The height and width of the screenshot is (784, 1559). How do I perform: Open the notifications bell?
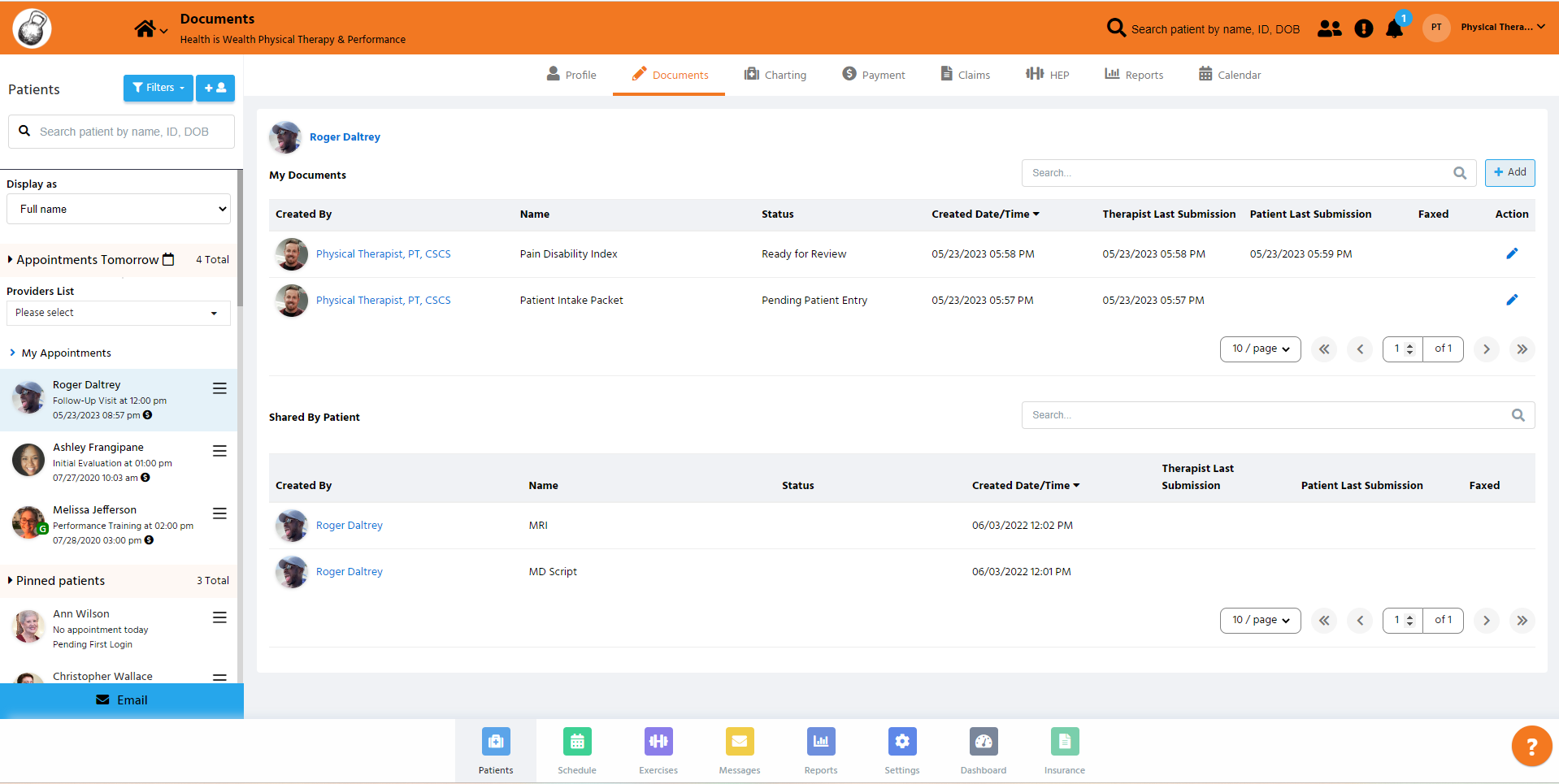pyautogui.click(x=1395, y=28)
